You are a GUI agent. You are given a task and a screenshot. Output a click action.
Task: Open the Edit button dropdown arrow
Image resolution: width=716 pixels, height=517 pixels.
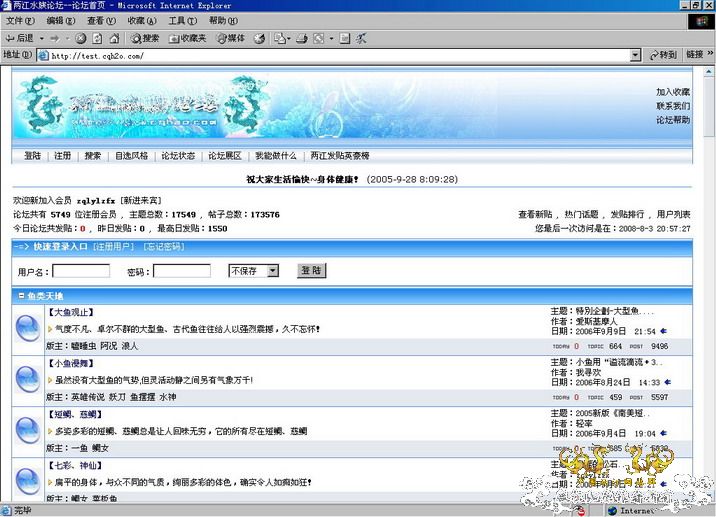pos(331,38)
